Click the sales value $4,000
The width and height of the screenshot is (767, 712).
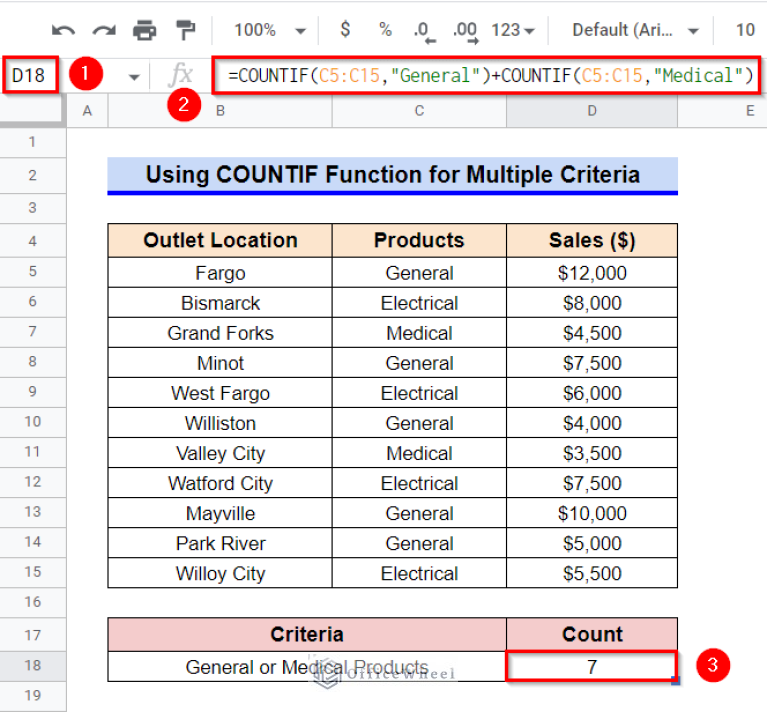592,423
